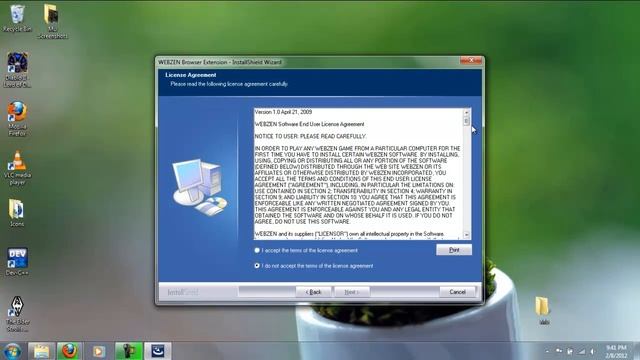Select the Icons folder on desktop
The height and width of the screenshot is (360, 640).
pos(17,212)
